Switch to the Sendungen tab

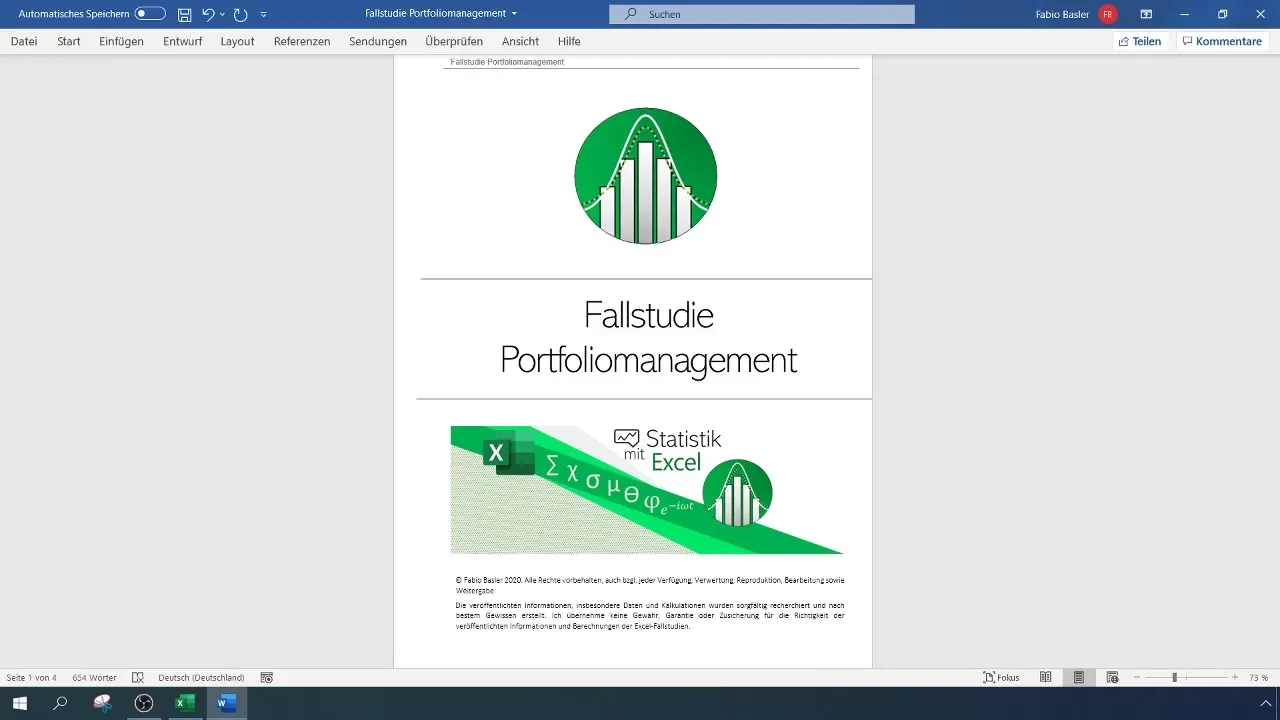tap(378, 41)
